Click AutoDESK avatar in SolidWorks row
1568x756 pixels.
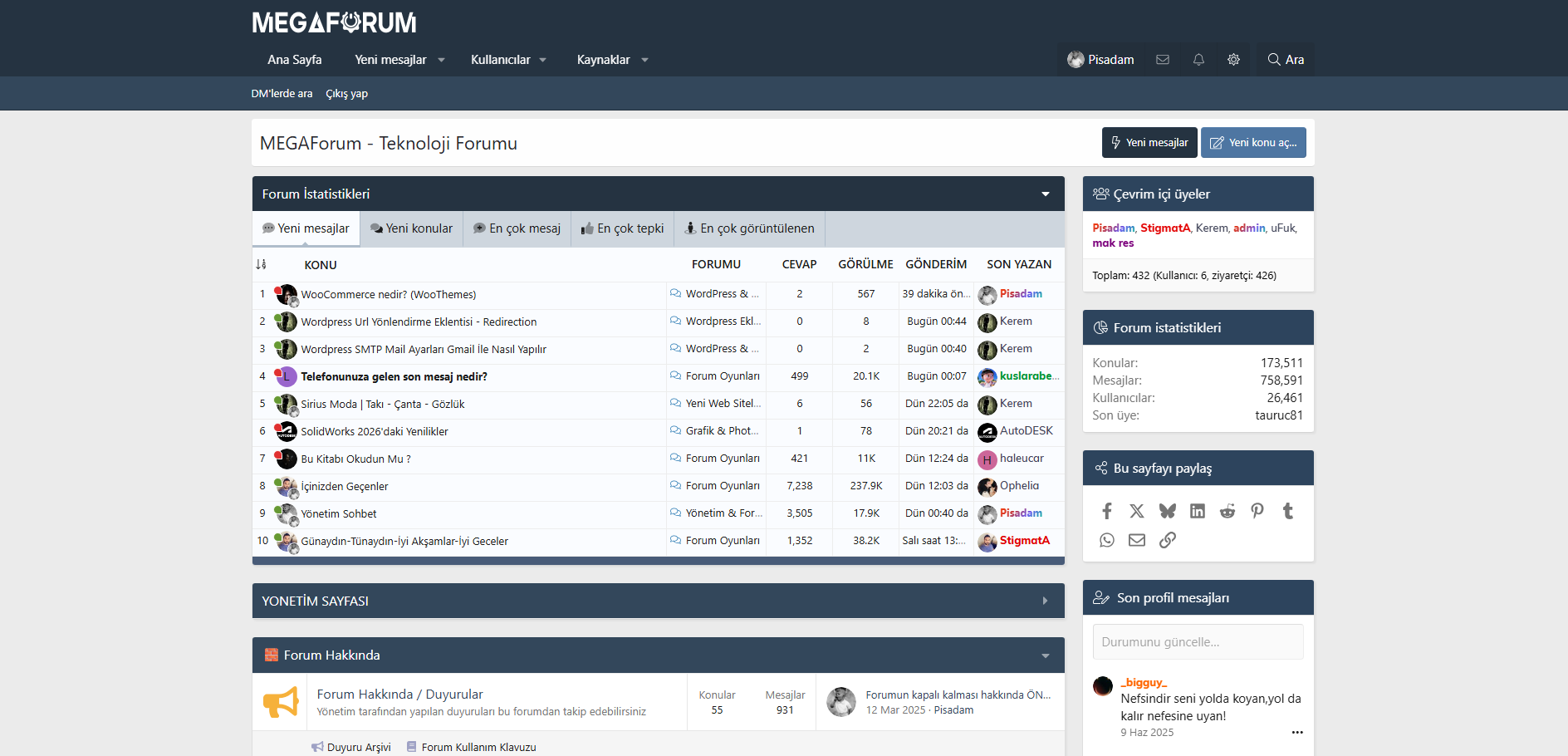(x=987, y=432)
